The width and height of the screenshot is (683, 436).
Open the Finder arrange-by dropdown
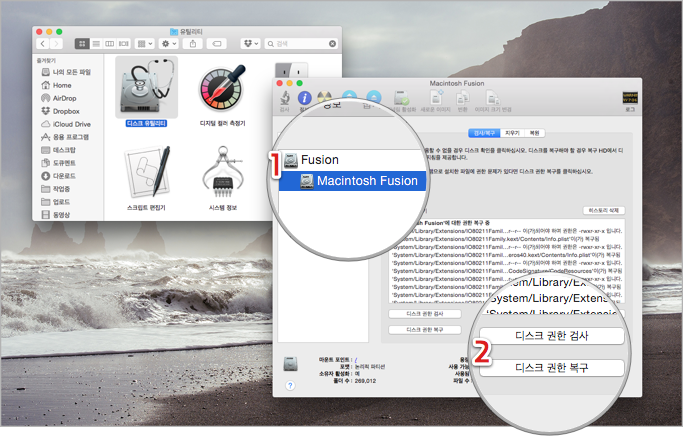[x=145, y=44]
